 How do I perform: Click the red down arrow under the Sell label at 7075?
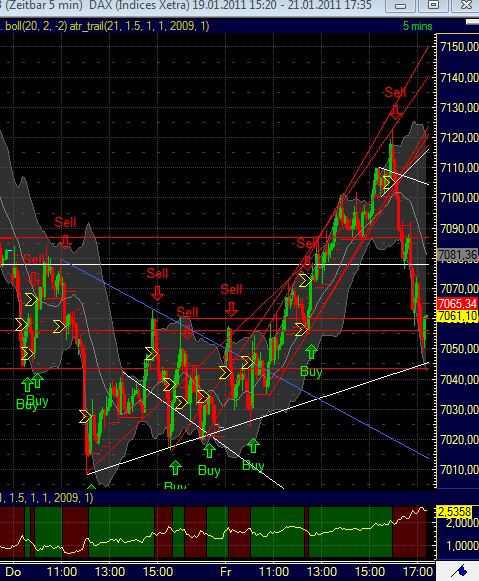point(157,293)
